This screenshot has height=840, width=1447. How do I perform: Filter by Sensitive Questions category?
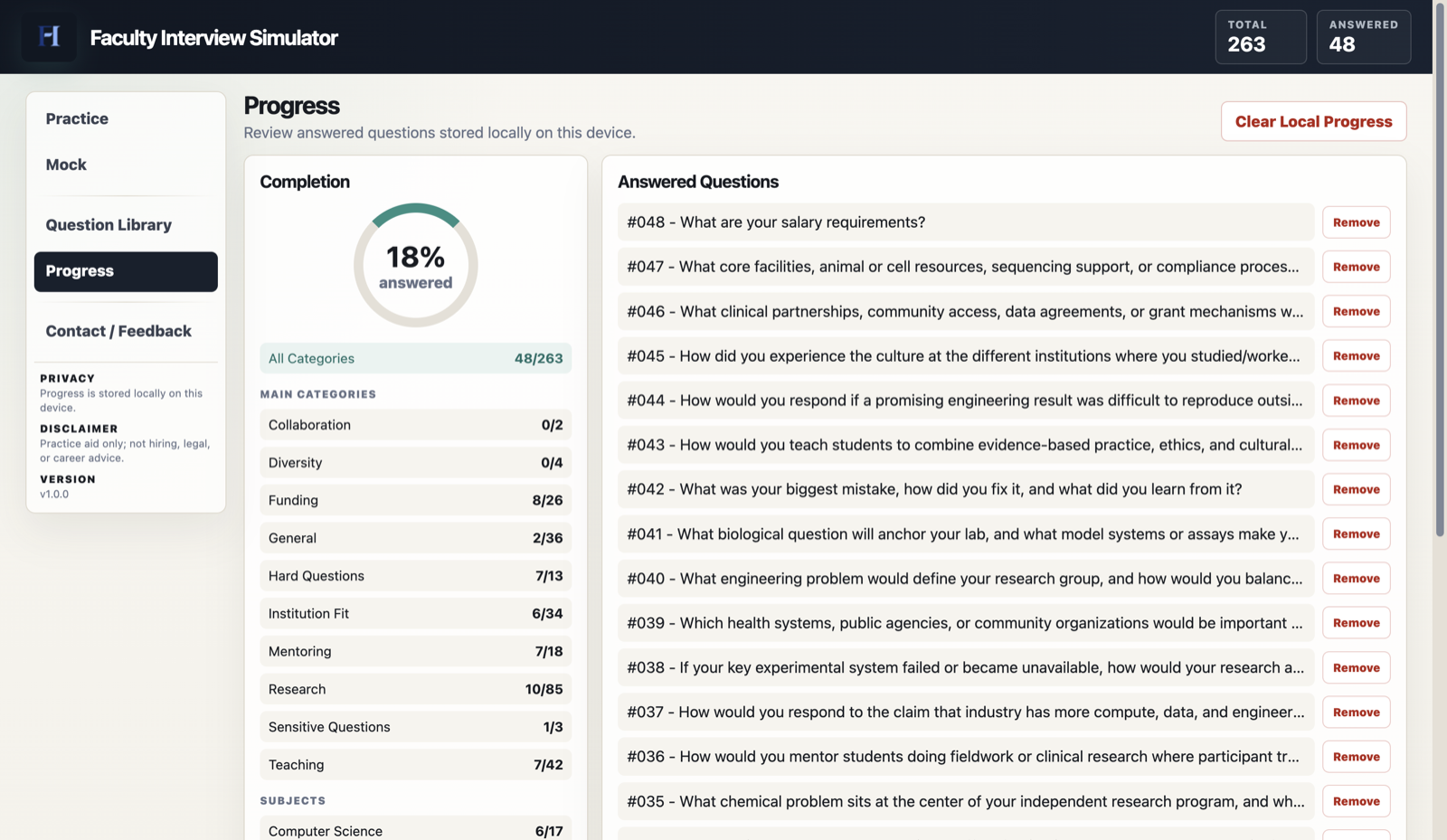[415, 727]
